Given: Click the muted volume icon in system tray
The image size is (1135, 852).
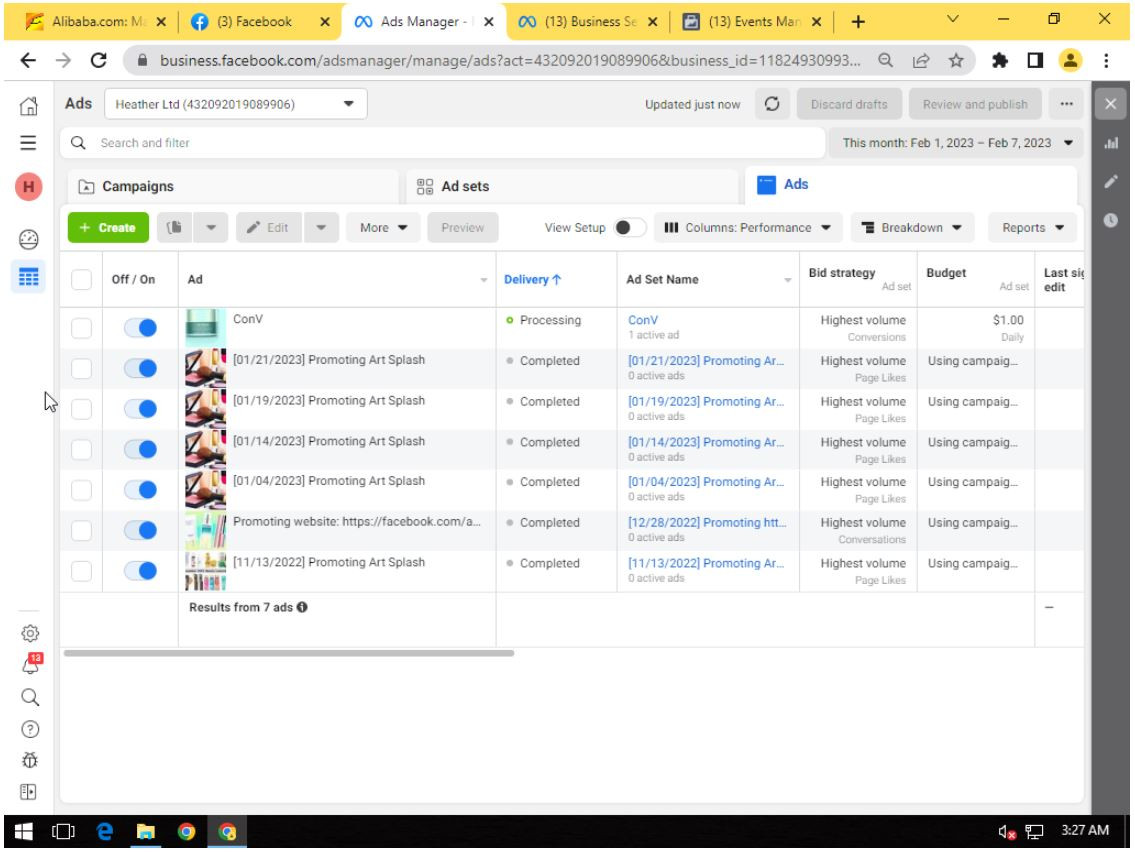Looking at the screenshot, I should (1006, 832).
